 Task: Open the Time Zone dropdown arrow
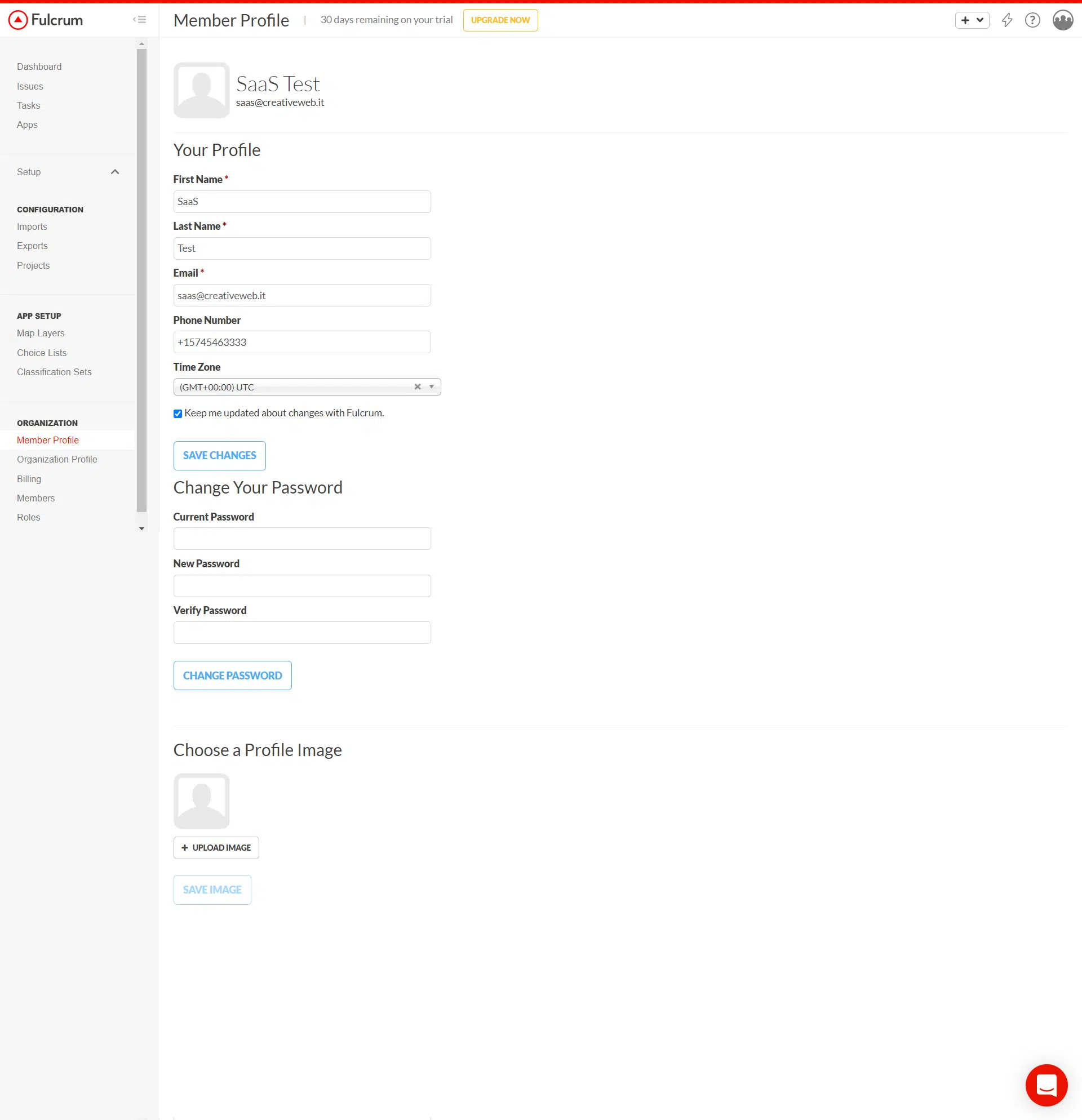point(432,387)
